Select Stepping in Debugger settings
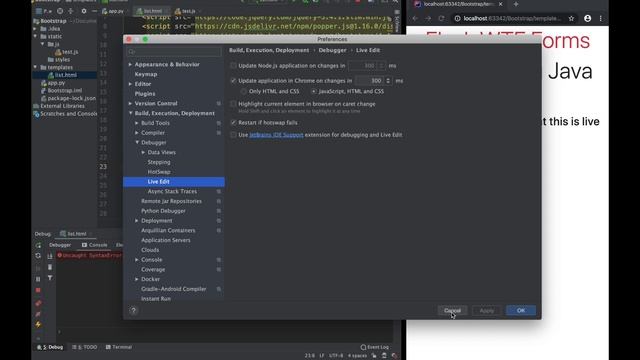This screenshot has width=640, height=360. coord(159,162)
